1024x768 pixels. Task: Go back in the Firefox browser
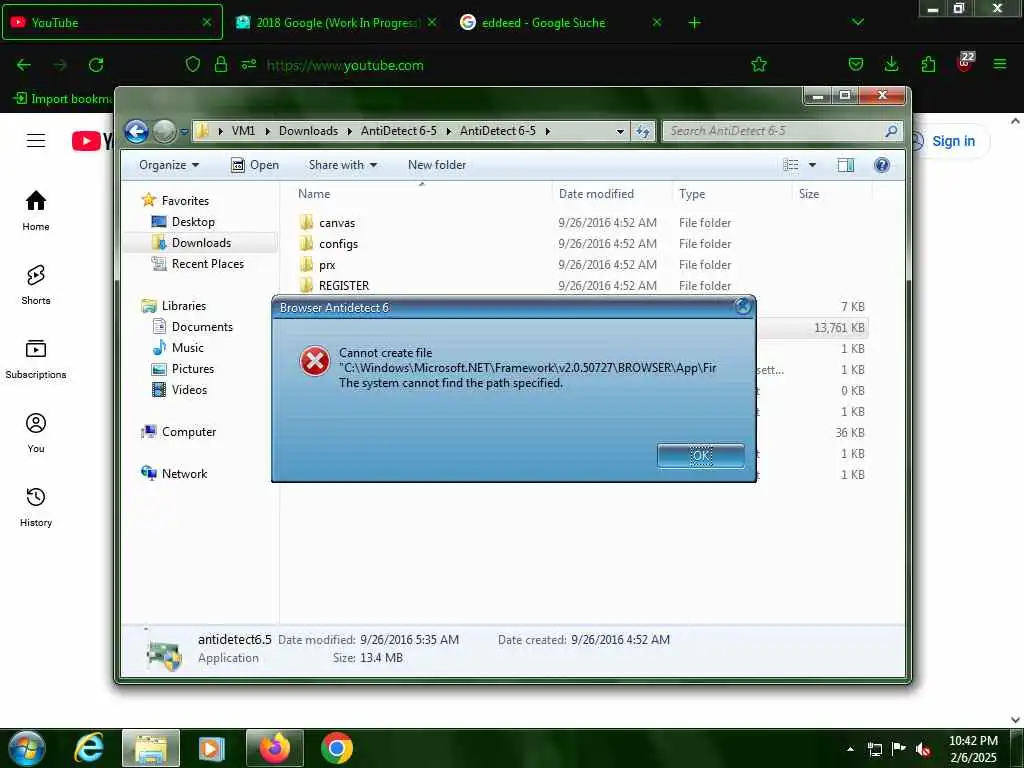24,65
